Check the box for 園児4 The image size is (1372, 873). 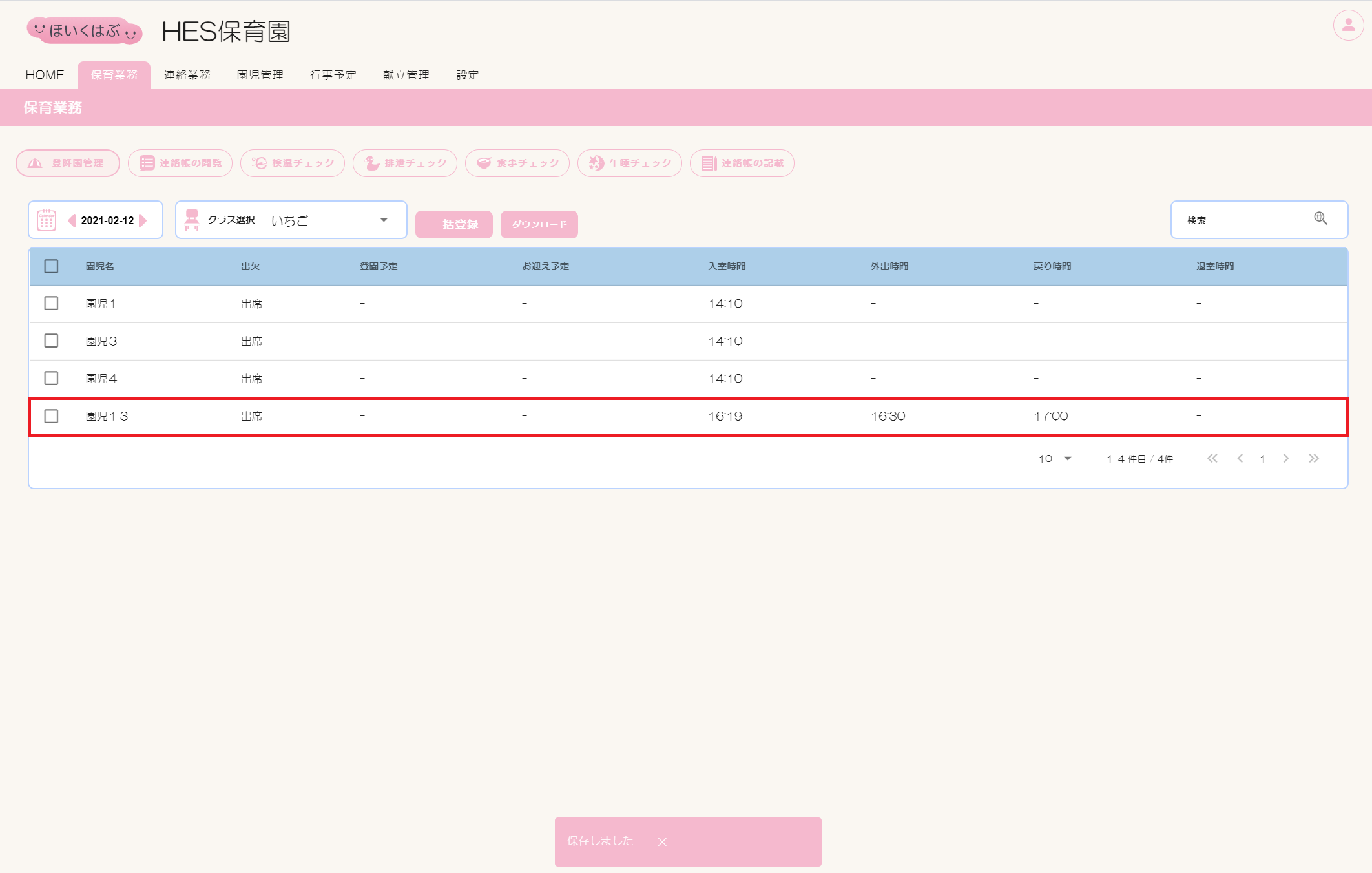point(51,378)
